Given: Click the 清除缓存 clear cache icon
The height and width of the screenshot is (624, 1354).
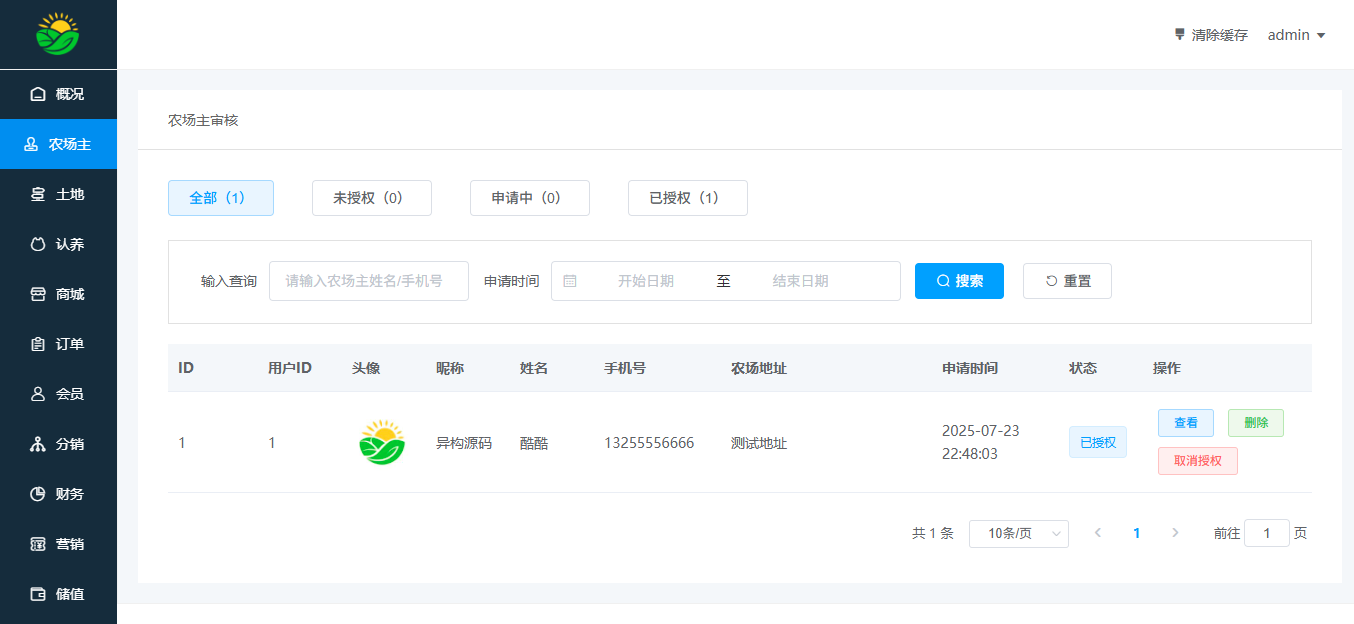Looking at the screenshot, I should coord(1180,35).
